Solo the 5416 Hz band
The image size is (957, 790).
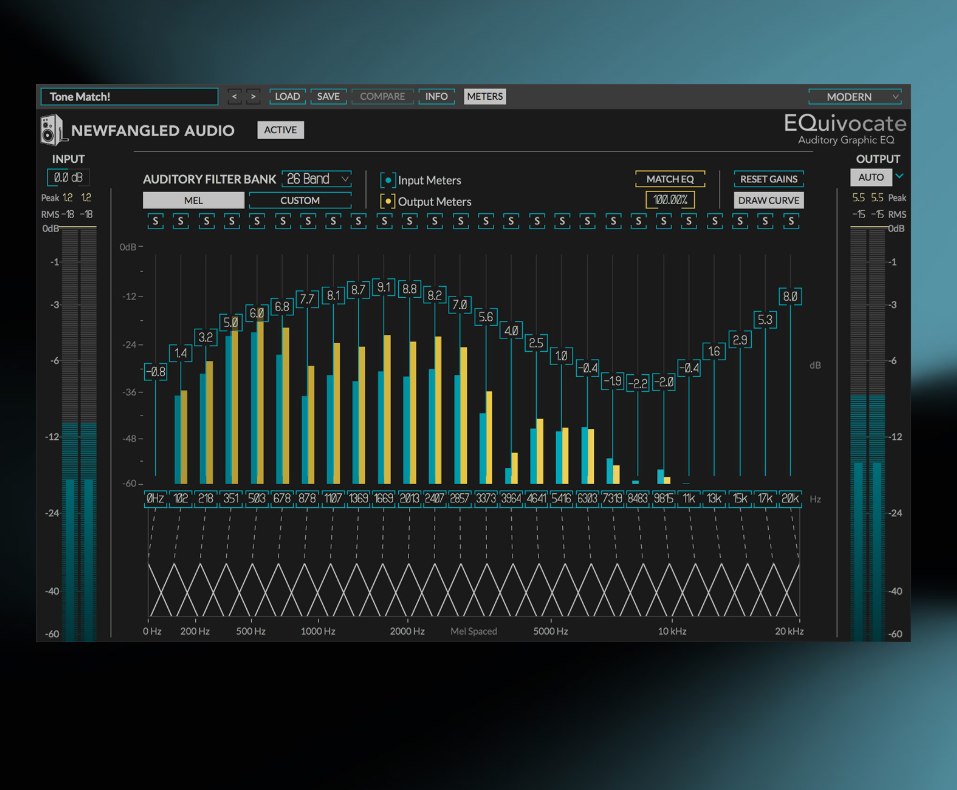[562, 221]
